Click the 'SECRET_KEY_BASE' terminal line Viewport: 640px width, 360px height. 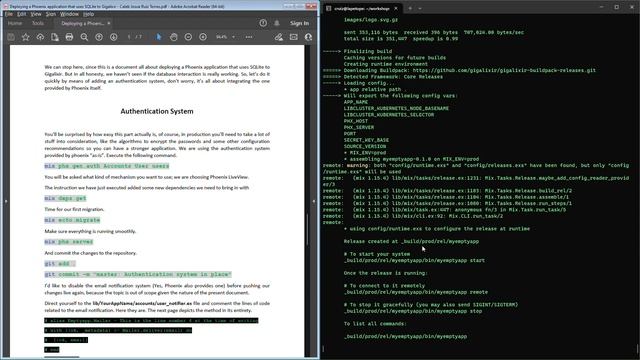click(366, 140)
